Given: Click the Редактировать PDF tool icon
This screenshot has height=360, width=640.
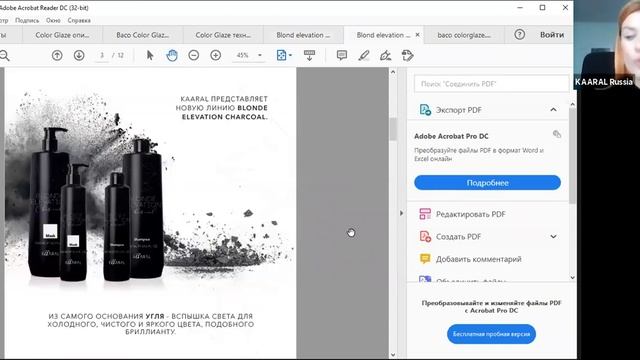Looking at the screenshot, I should coord(425,214).
